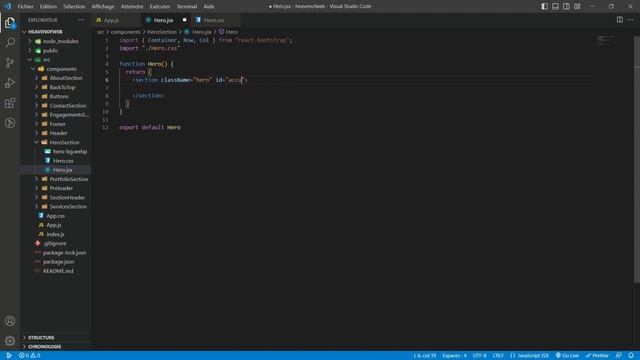
Task: Open the Run and Debug view
Action: [10, 83]
